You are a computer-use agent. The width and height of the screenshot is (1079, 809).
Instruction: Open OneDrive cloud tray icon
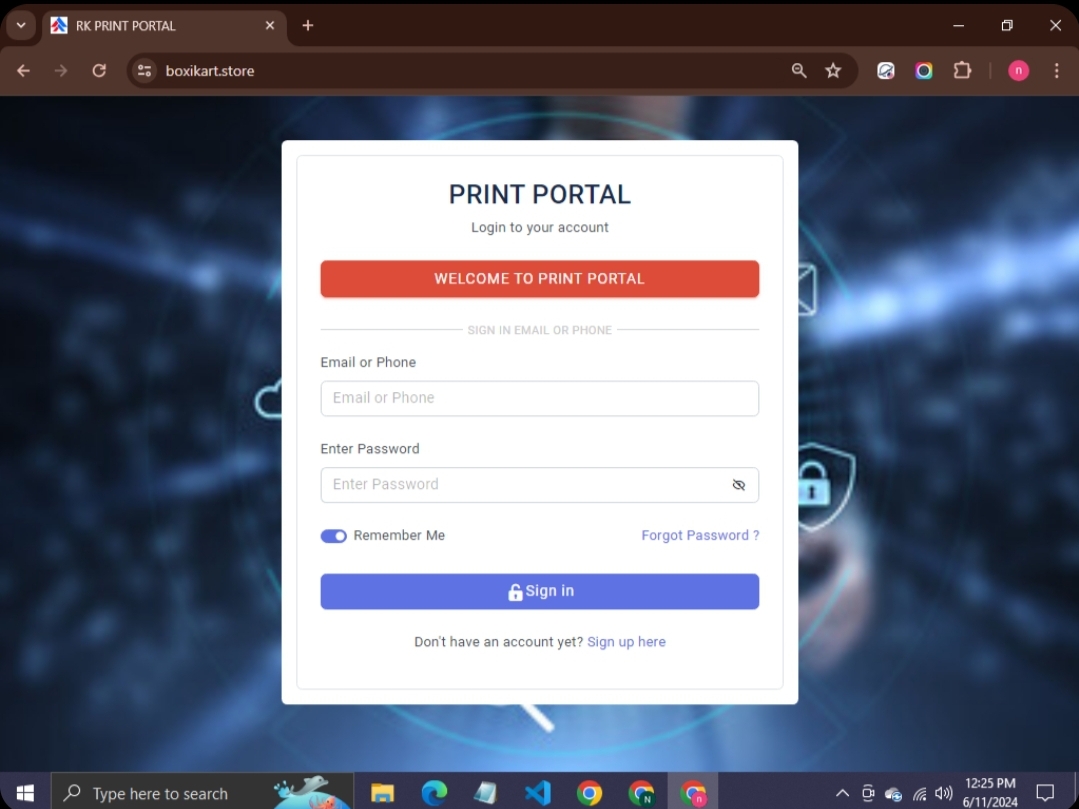click(893, 794)
